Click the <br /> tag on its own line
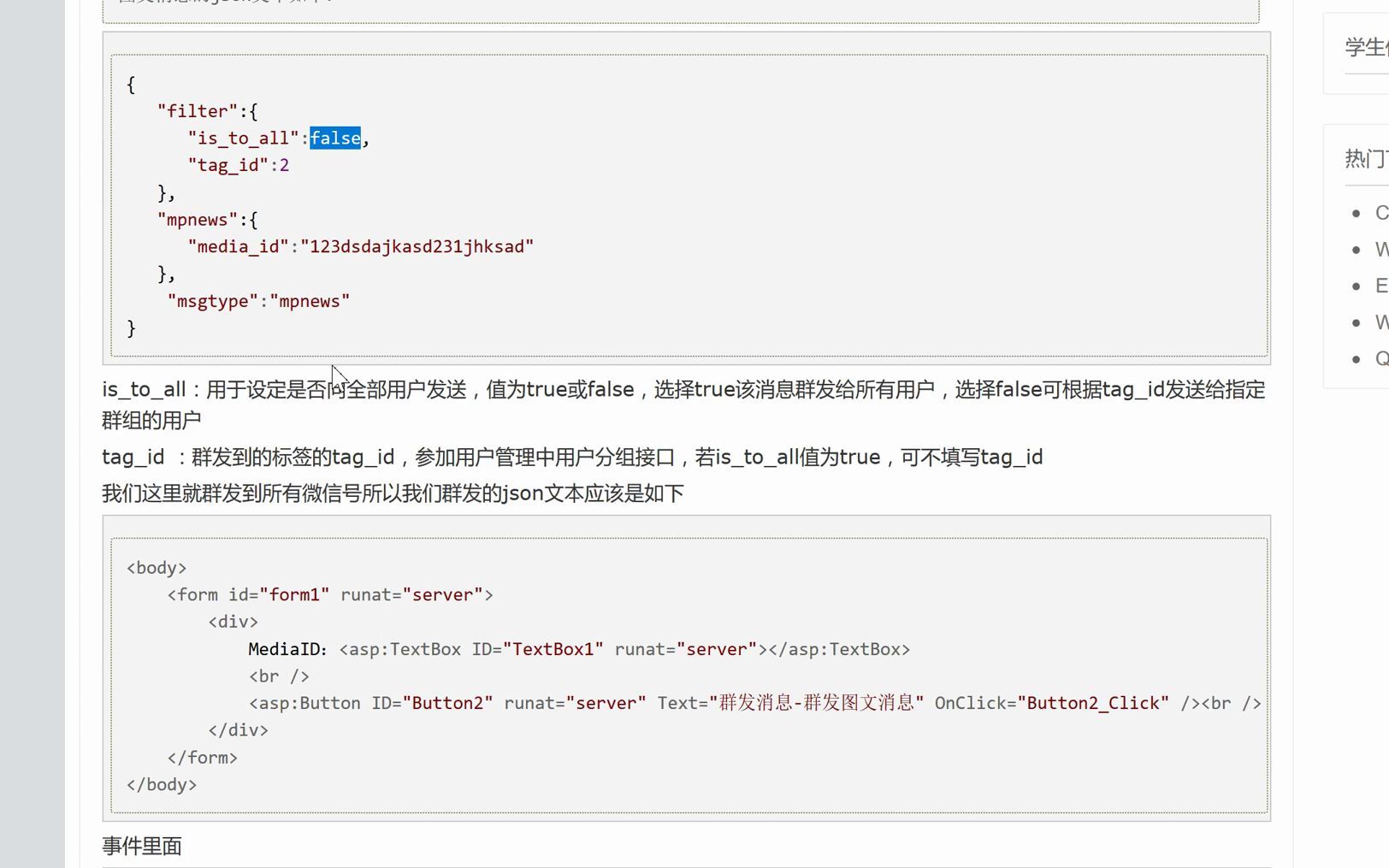The width and height of the screenshot is (1389, 868). (x=279, y=676)
